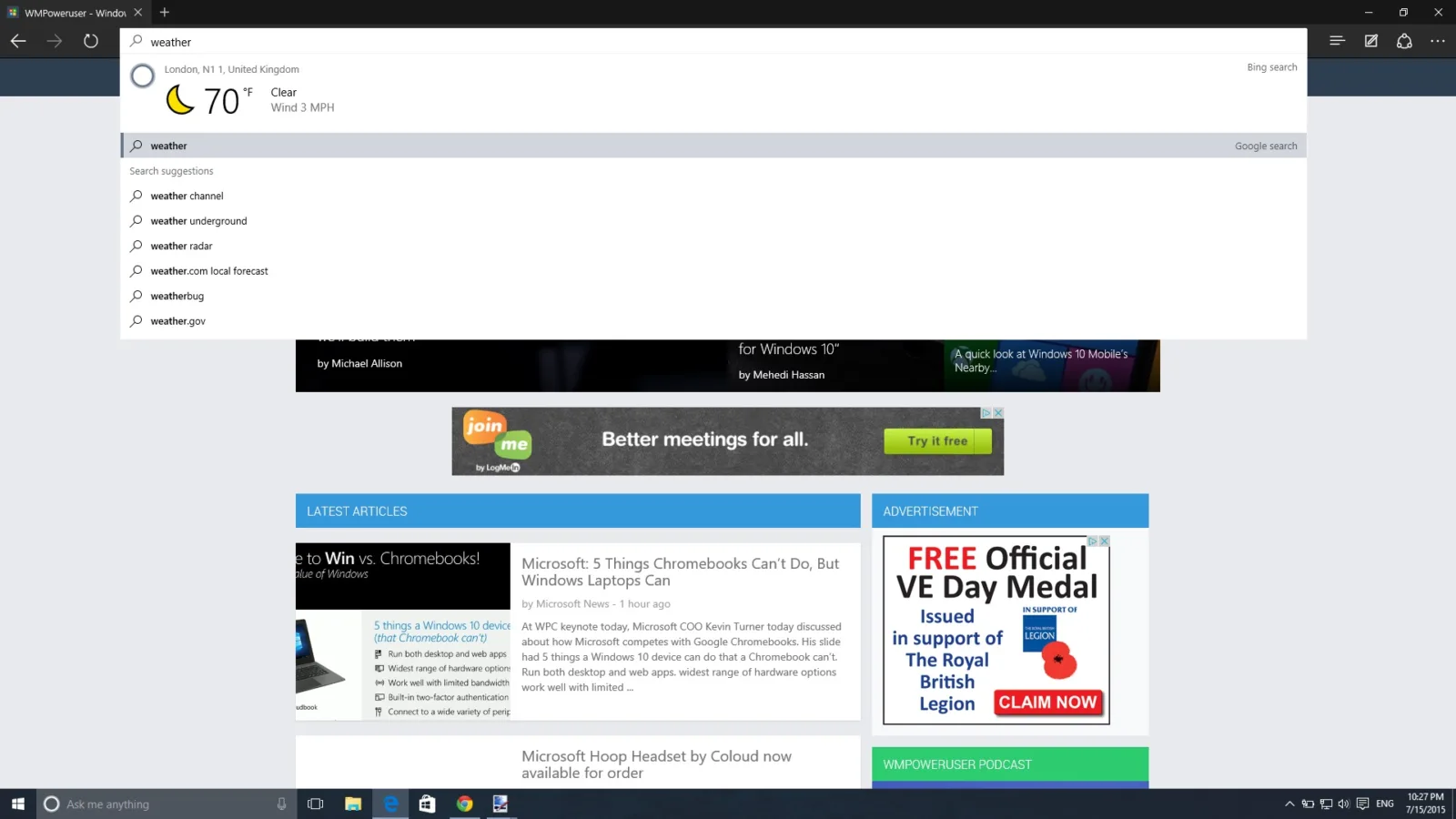This screenshot has width=1456, height=819.
Task: Launch Google Chrome from the taskbar
Action: click(x=464, y=804)
